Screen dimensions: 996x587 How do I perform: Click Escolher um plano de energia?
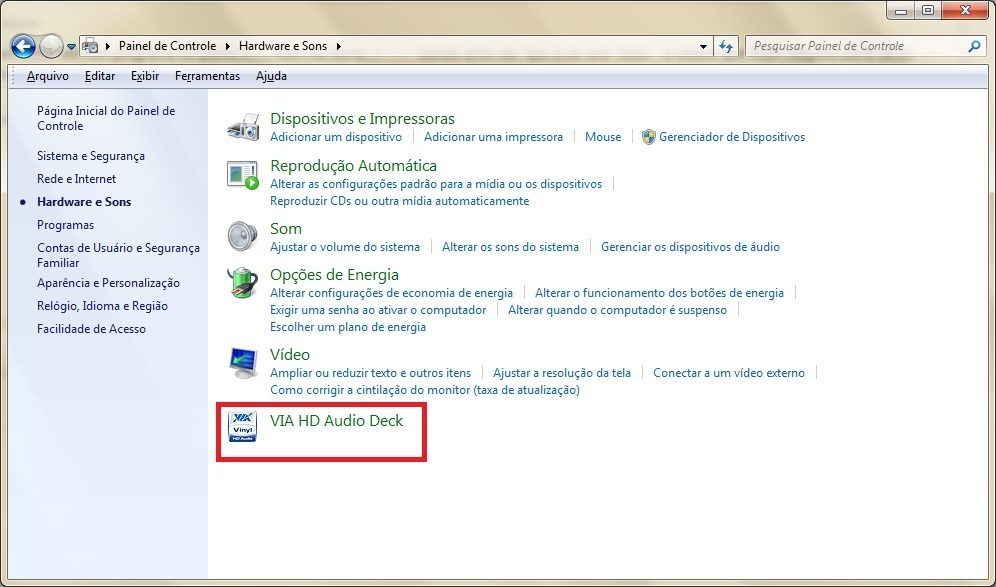tap(348, 327)
